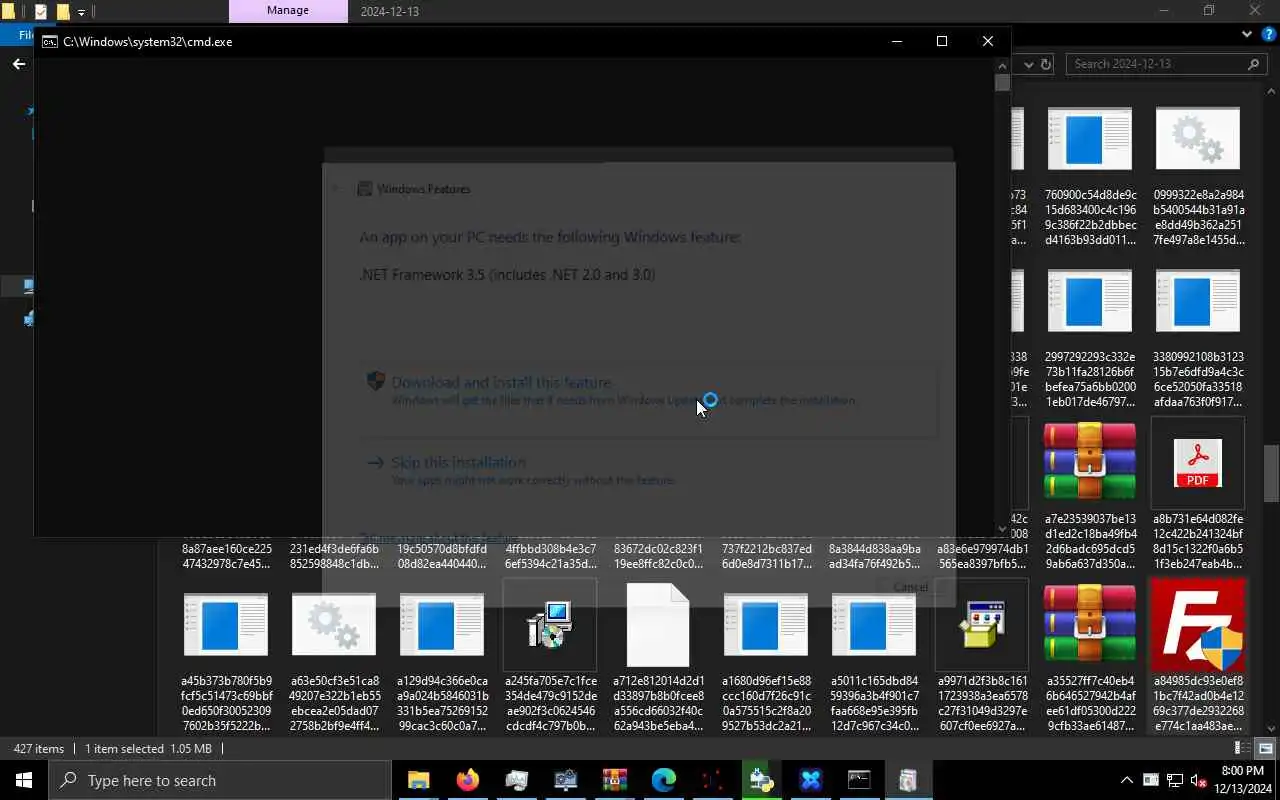Open volume control in system tray
The image size is (1280, 800).
pyautogui.click(x=1197, y=780)
